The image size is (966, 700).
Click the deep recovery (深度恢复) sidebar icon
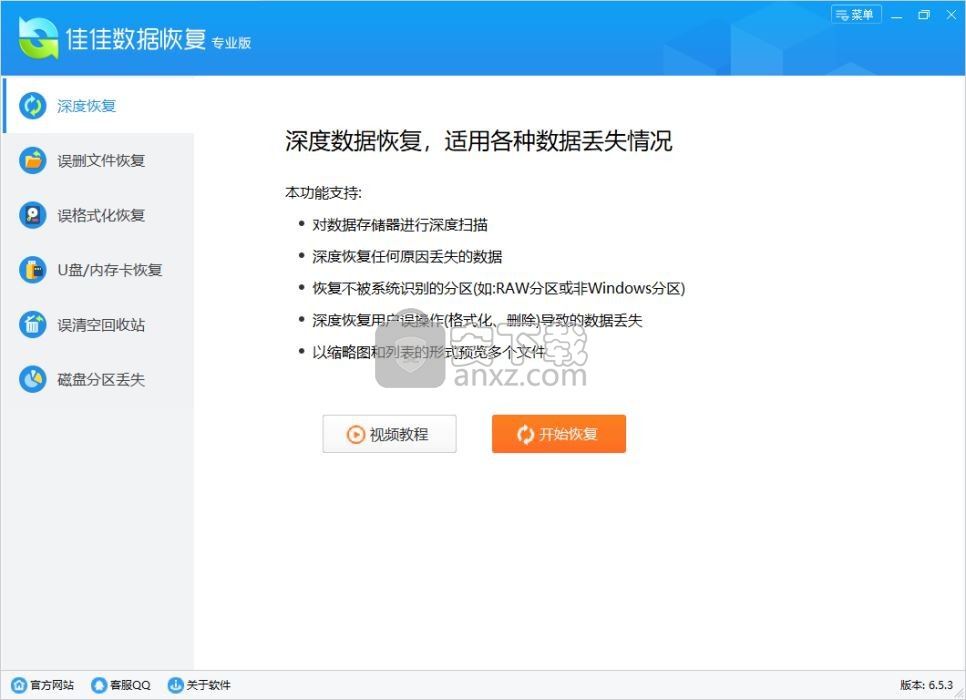pos(33,105)
